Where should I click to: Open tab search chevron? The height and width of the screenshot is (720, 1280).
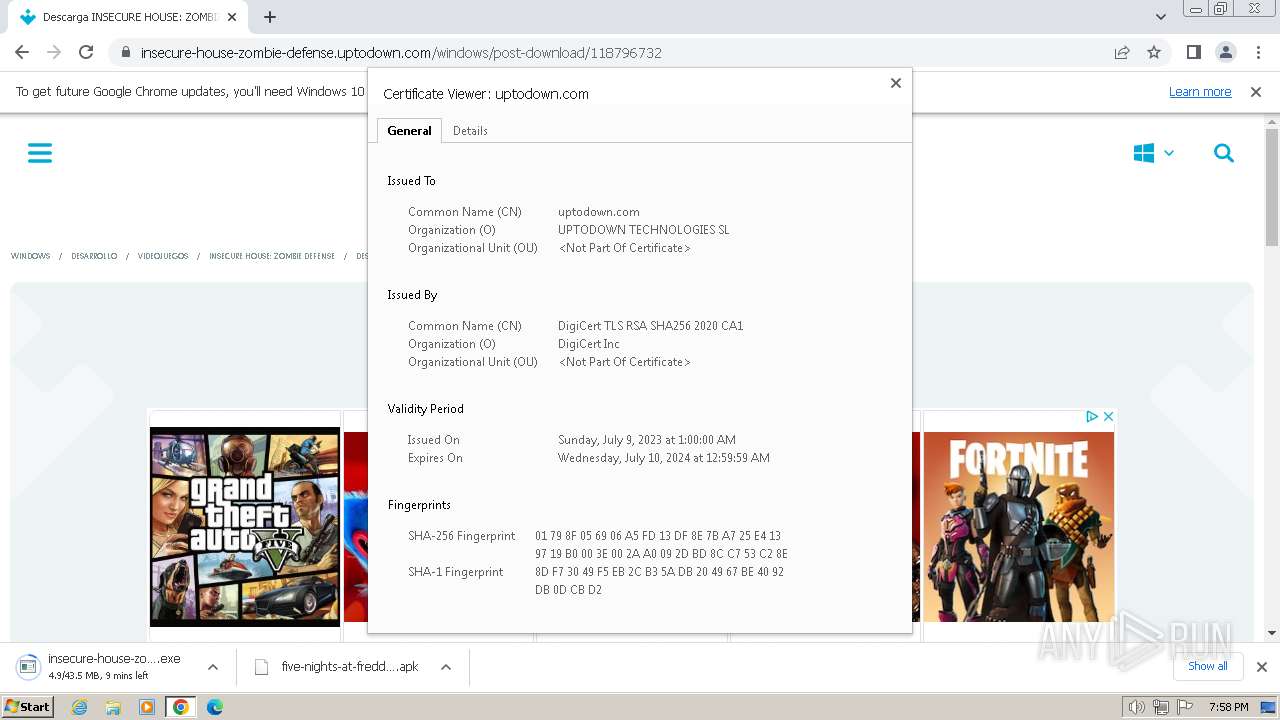tap(1161, 17)
